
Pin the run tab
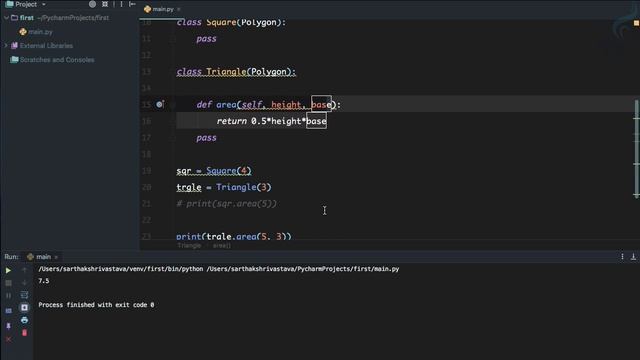pos(8,326)
